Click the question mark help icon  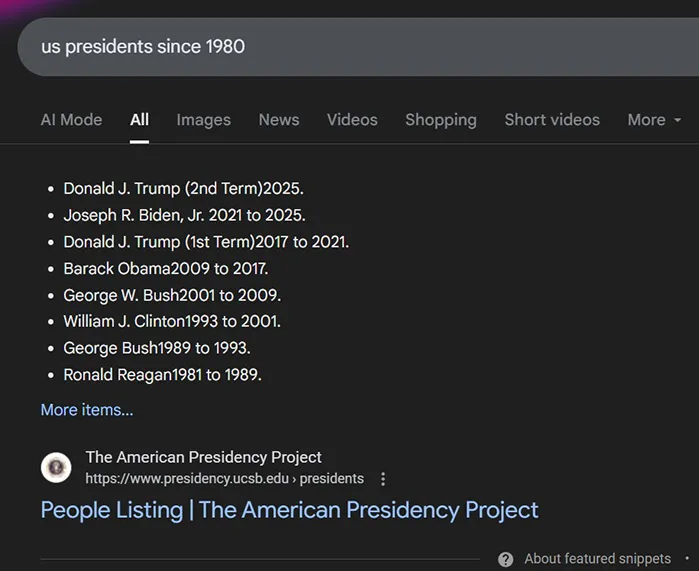point(506,559)
